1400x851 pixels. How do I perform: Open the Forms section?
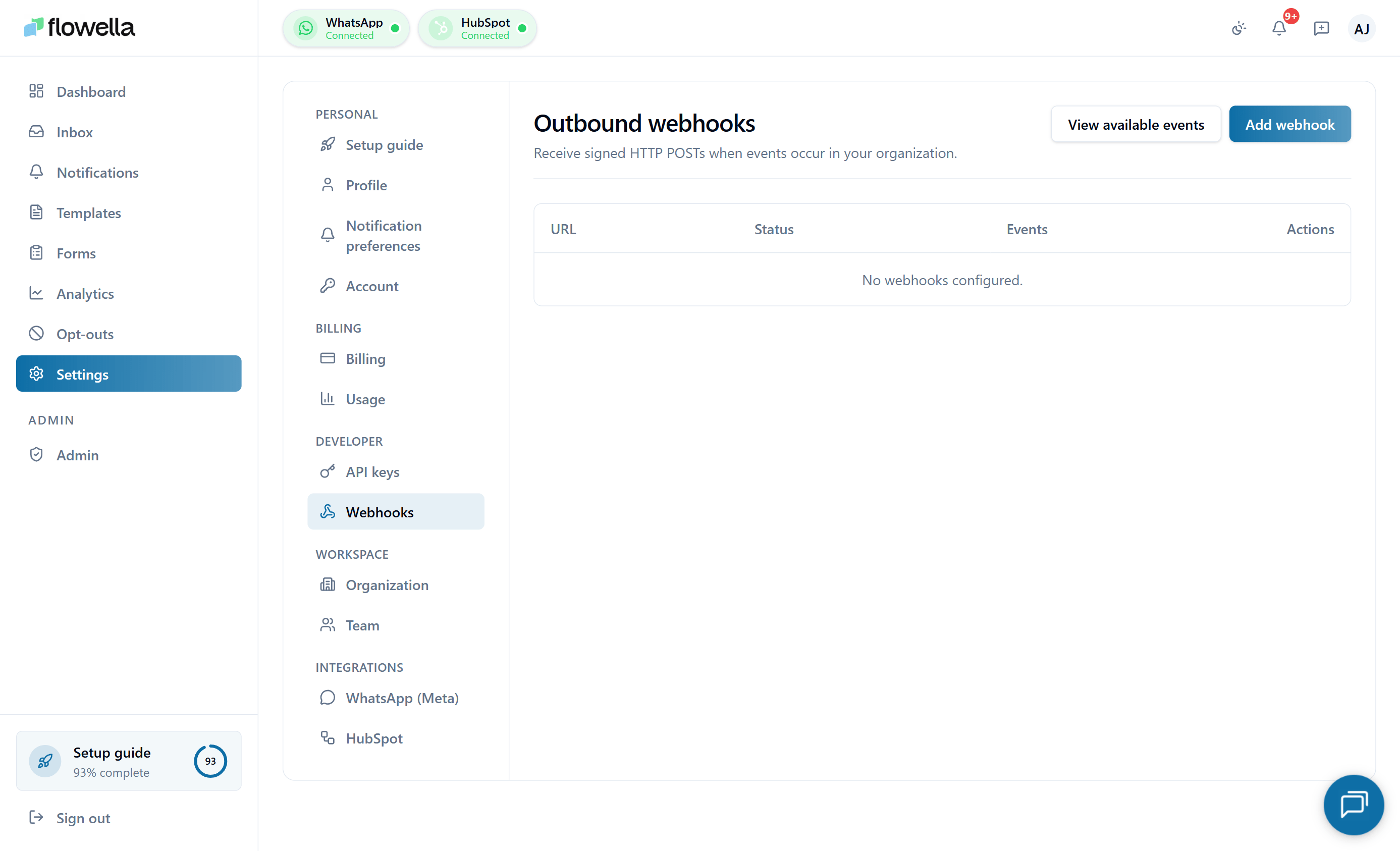129,253
